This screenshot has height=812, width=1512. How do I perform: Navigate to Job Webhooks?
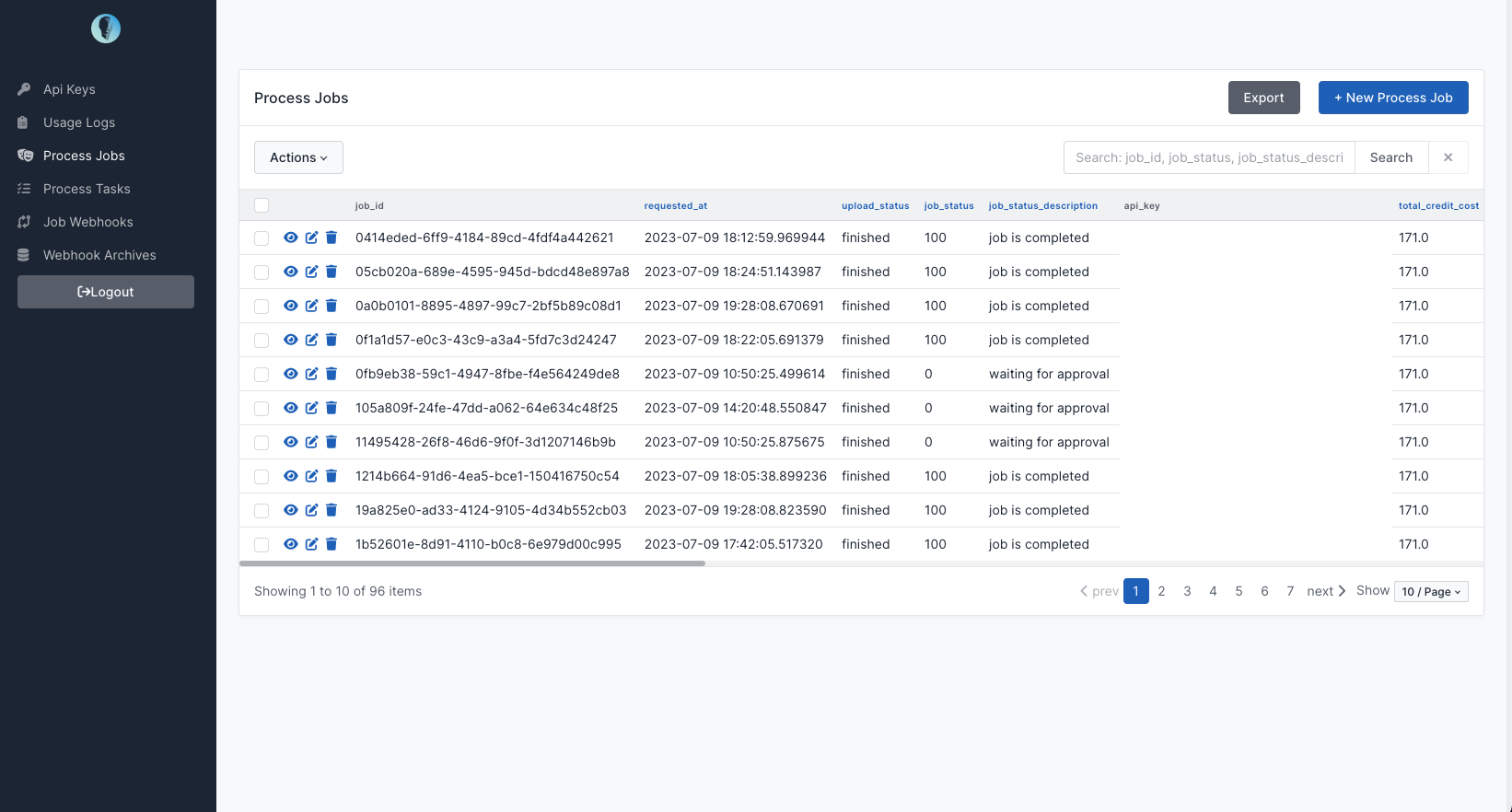[x=88, y=222]
